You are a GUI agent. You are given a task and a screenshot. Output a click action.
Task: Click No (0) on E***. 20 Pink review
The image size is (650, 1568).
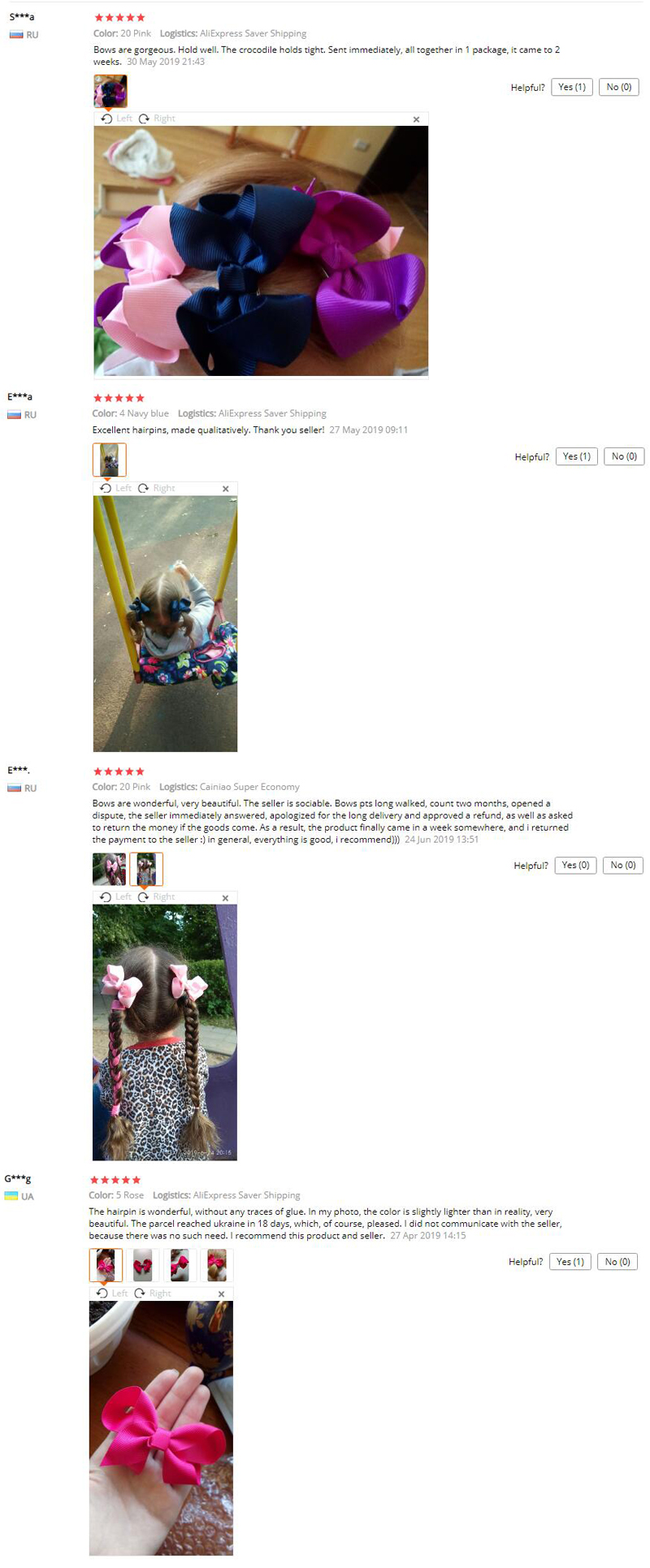pyautogui.click(x=623, y=865)
